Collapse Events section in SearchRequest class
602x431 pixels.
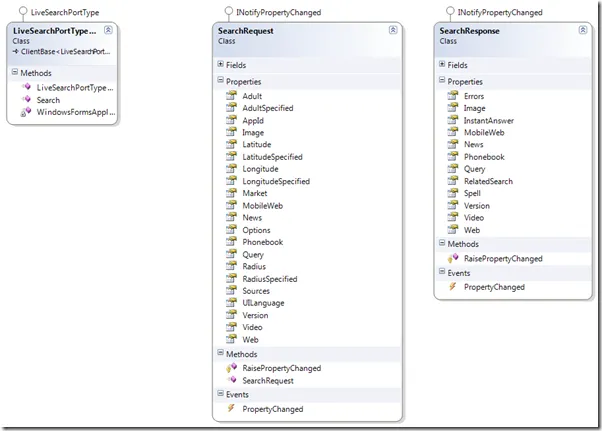(220, 393)
